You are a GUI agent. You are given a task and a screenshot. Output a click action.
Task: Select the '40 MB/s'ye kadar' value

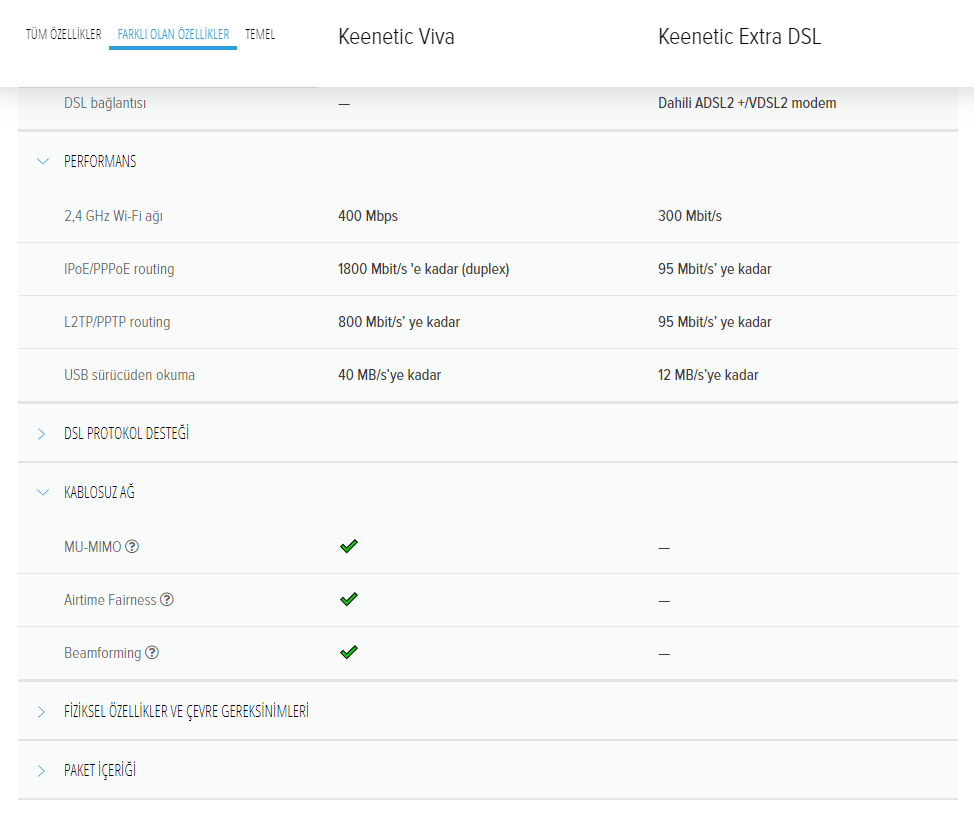point(389,375)
